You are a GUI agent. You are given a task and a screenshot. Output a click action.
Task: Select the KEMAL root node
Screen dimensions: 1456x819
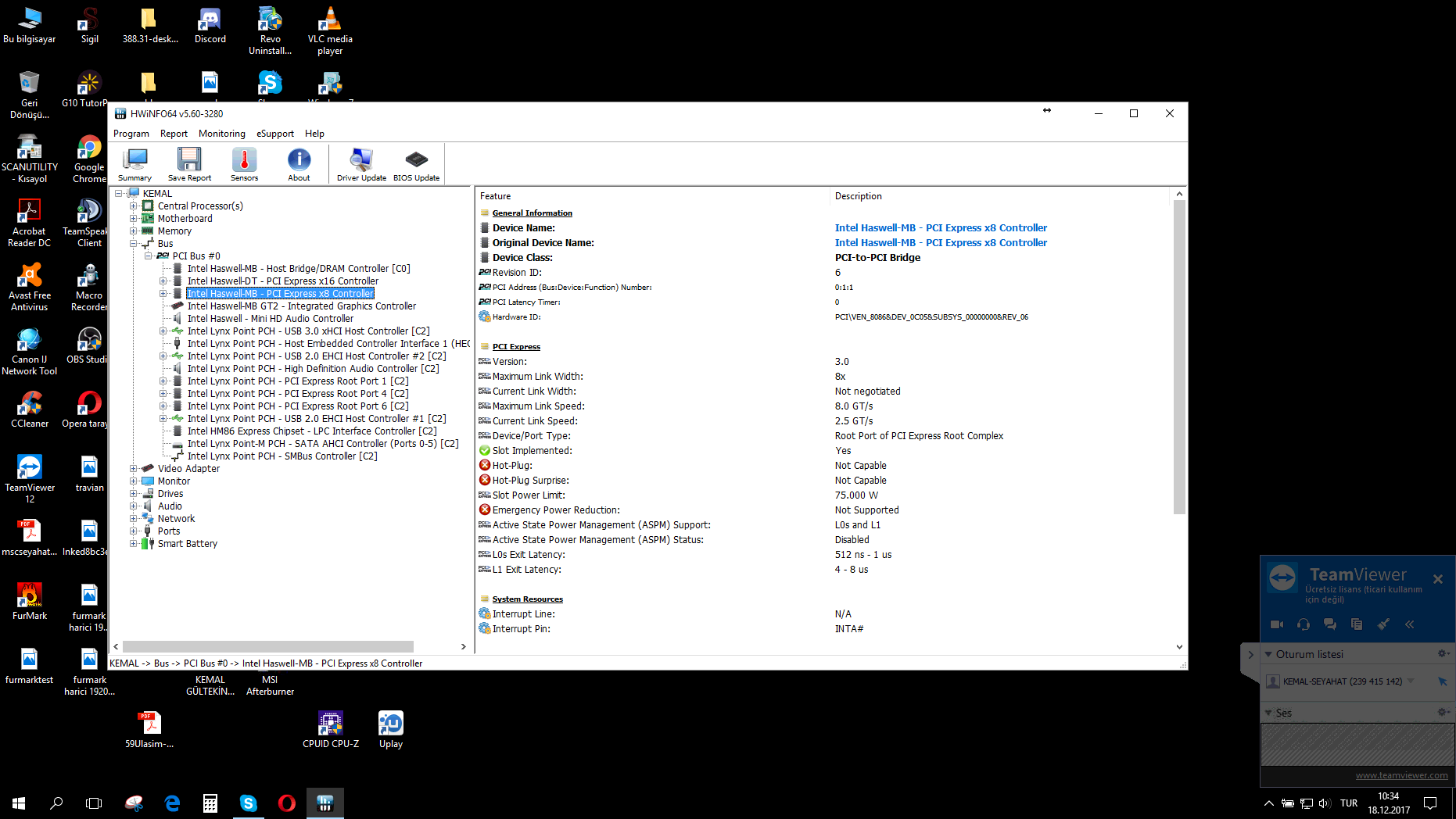[157, 194]
